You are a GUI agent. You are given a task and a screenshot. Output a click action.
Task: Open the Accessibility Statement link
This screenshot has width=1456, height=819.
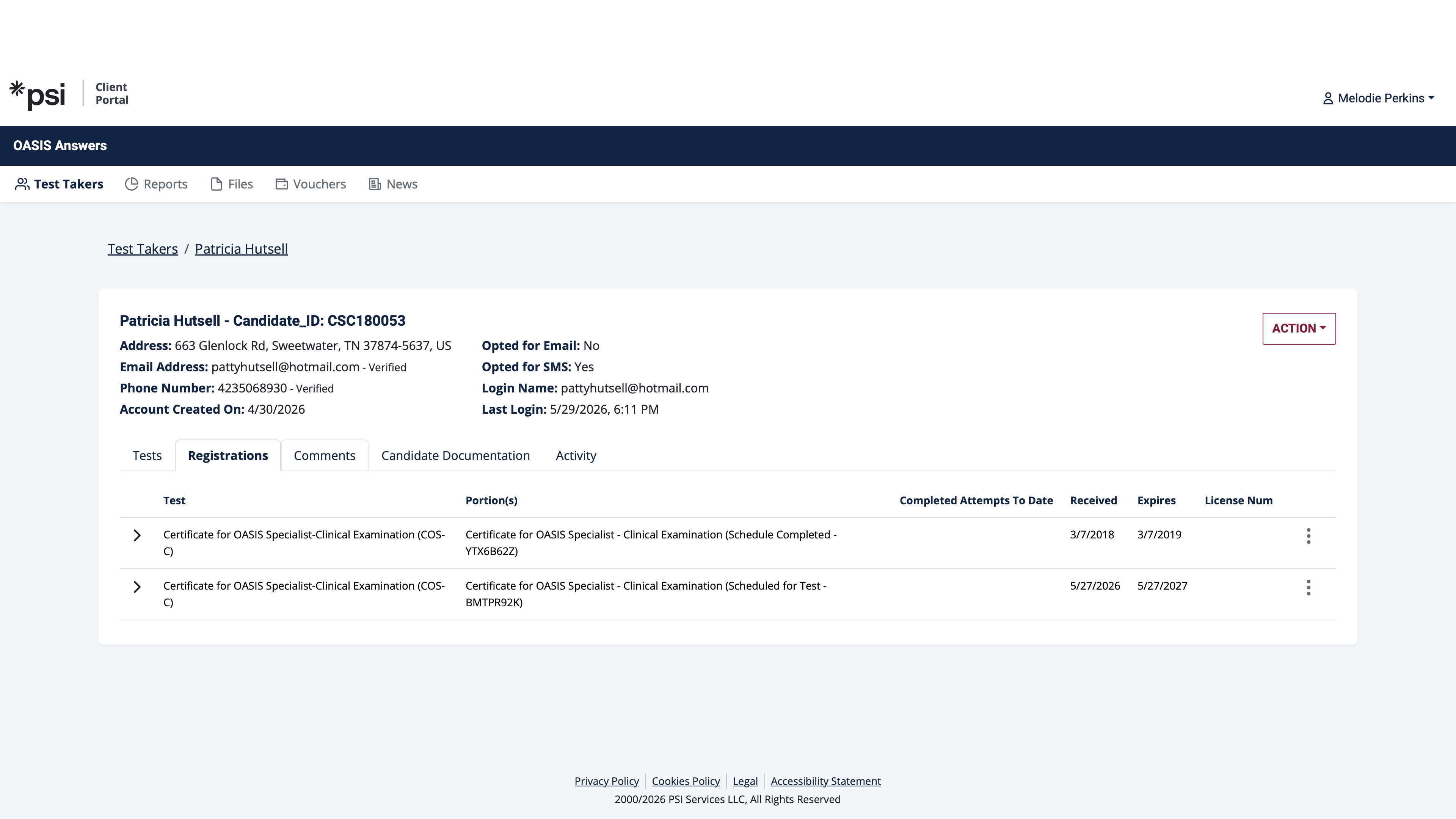[826, 781]
